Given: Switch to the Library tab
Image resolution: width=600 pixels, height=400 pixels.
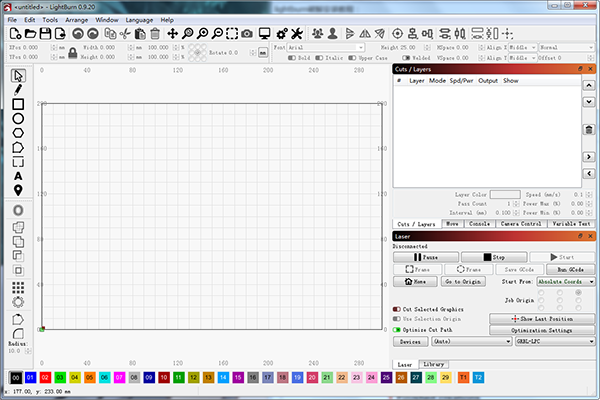Looking at the screenshot, I should tap(434, 364).
